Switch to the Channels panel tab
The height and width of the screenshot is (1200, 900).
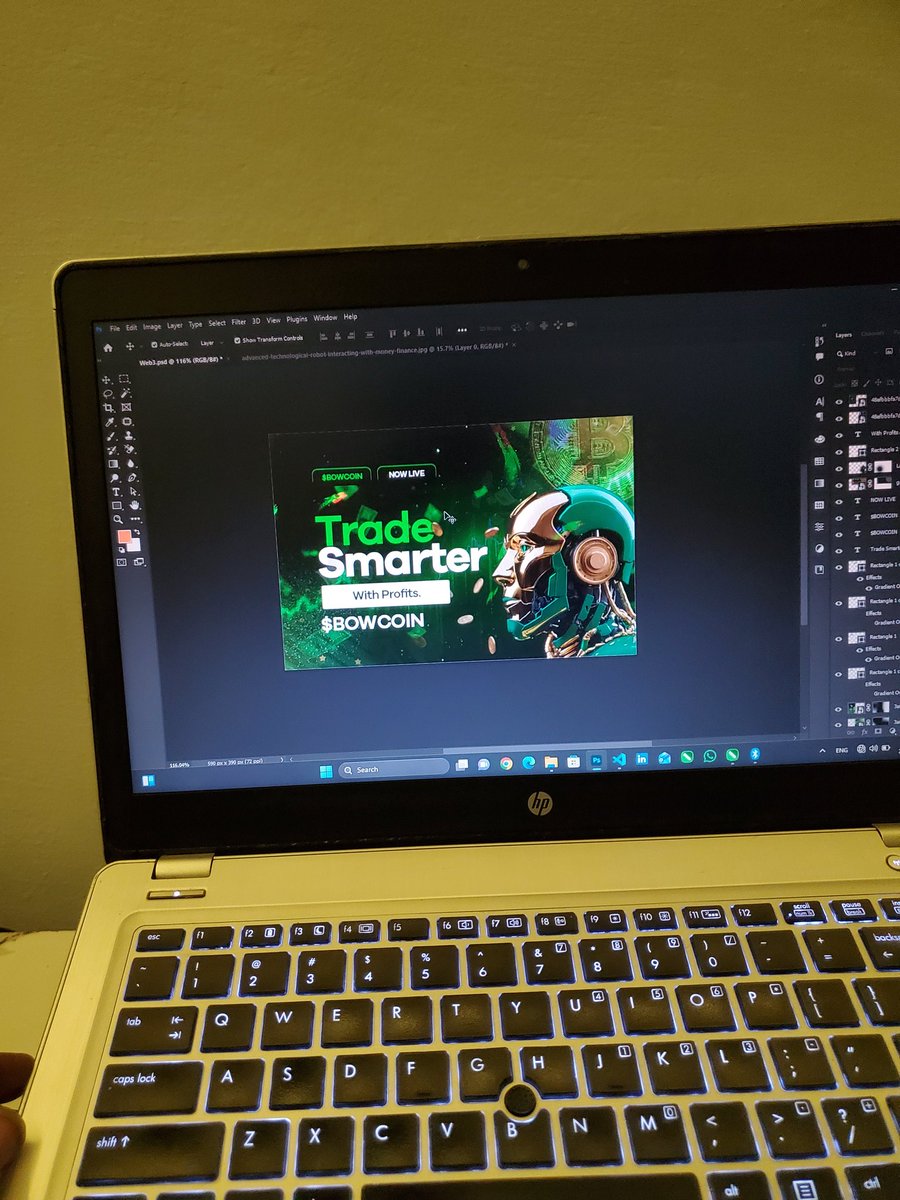[x=873, y=333]
